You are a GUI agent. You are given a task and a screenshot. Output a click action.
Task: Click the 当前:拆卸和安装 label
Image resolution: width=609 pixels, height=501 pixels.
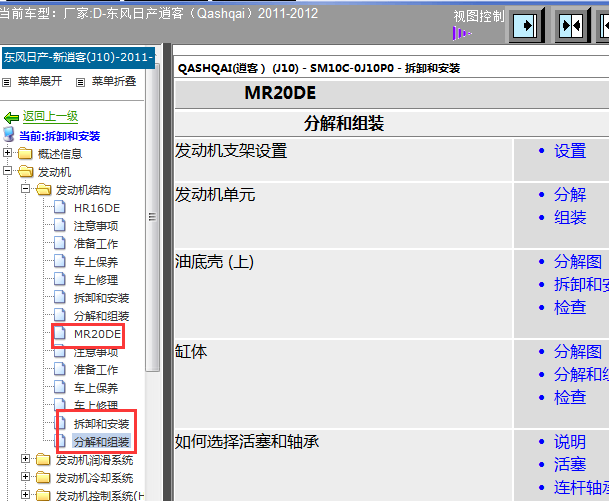click(60, 136)
